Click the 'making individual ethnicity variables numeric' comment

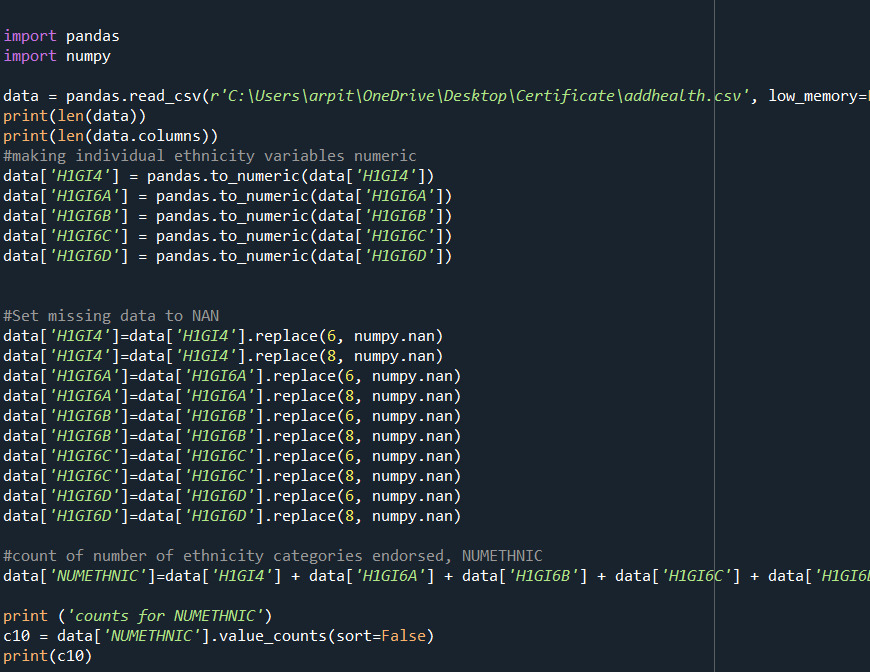[210, 156]
